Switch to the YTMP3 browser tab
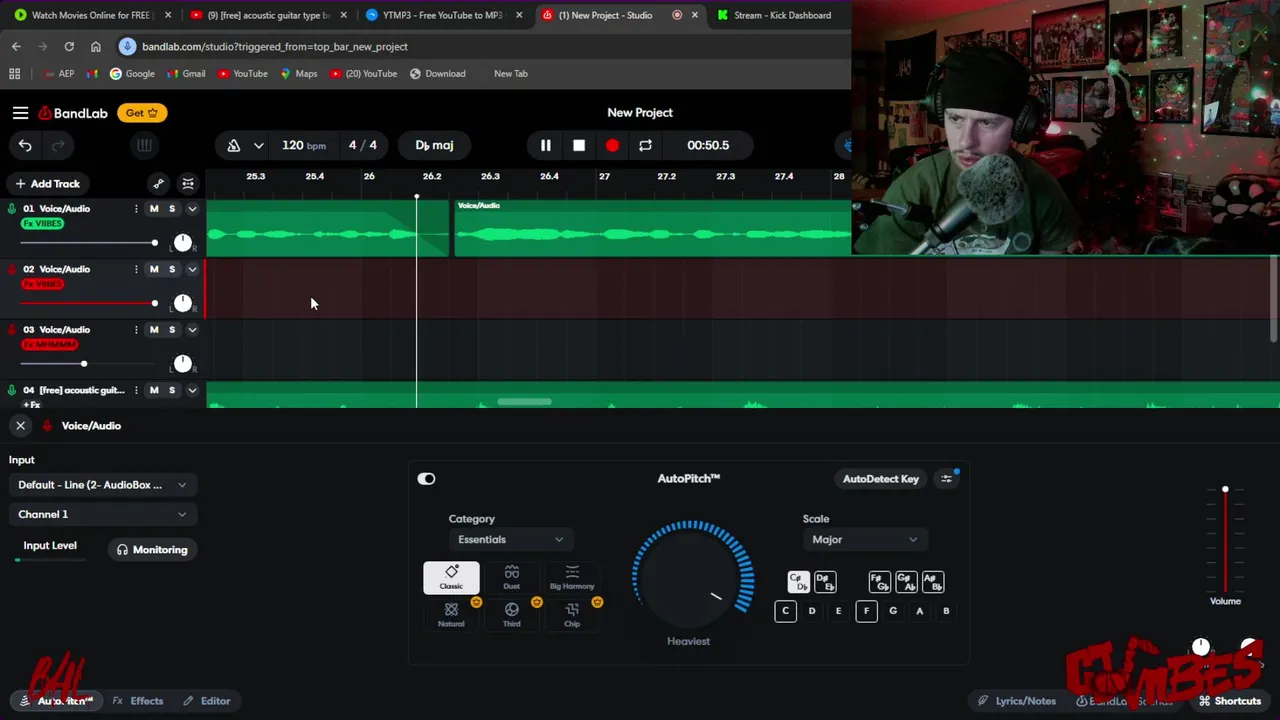The height and width of the screenshot is (720, 1280). 442,15
